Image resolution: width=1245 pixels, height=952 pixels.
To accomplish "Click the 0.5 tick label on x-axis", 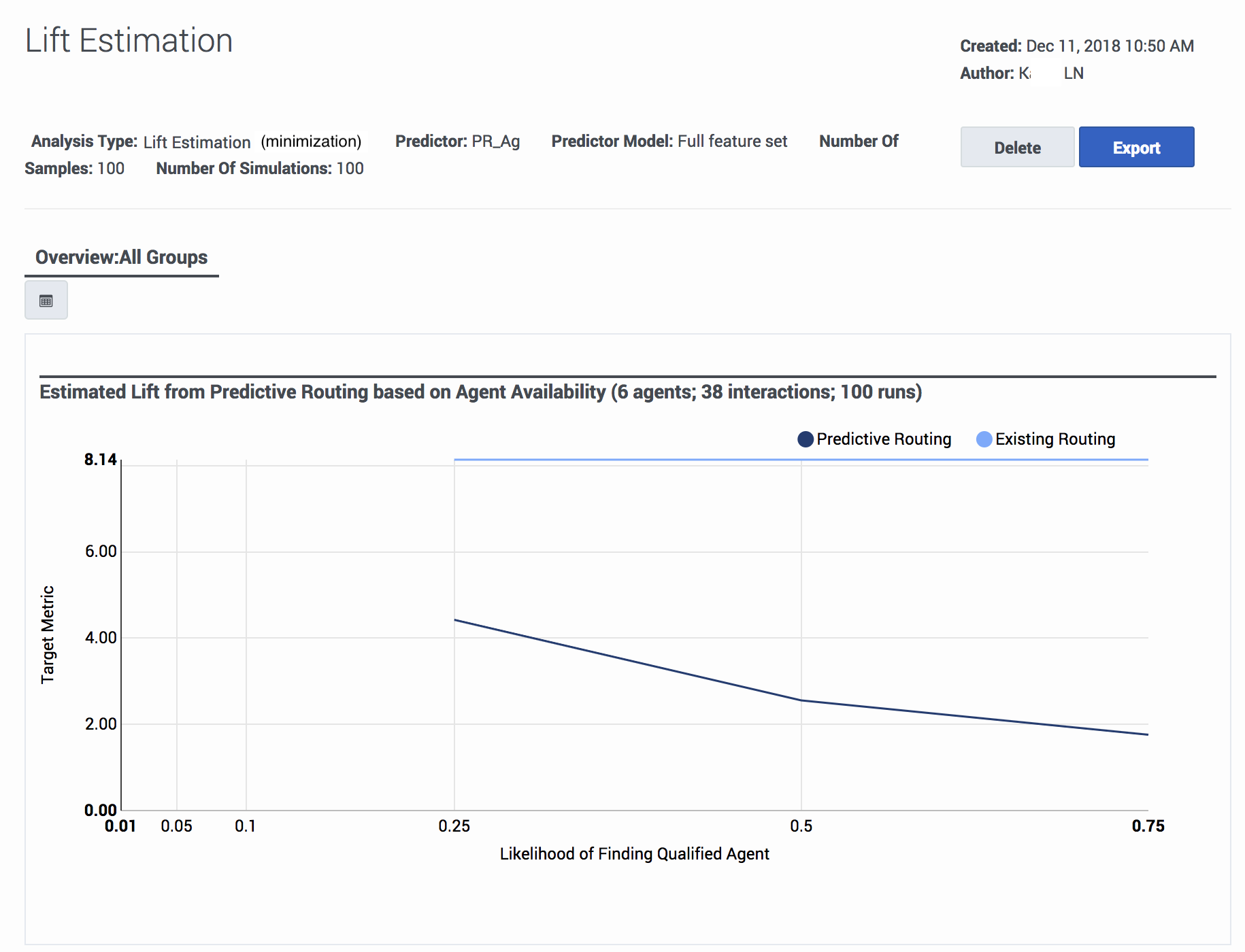I will 801,826.
